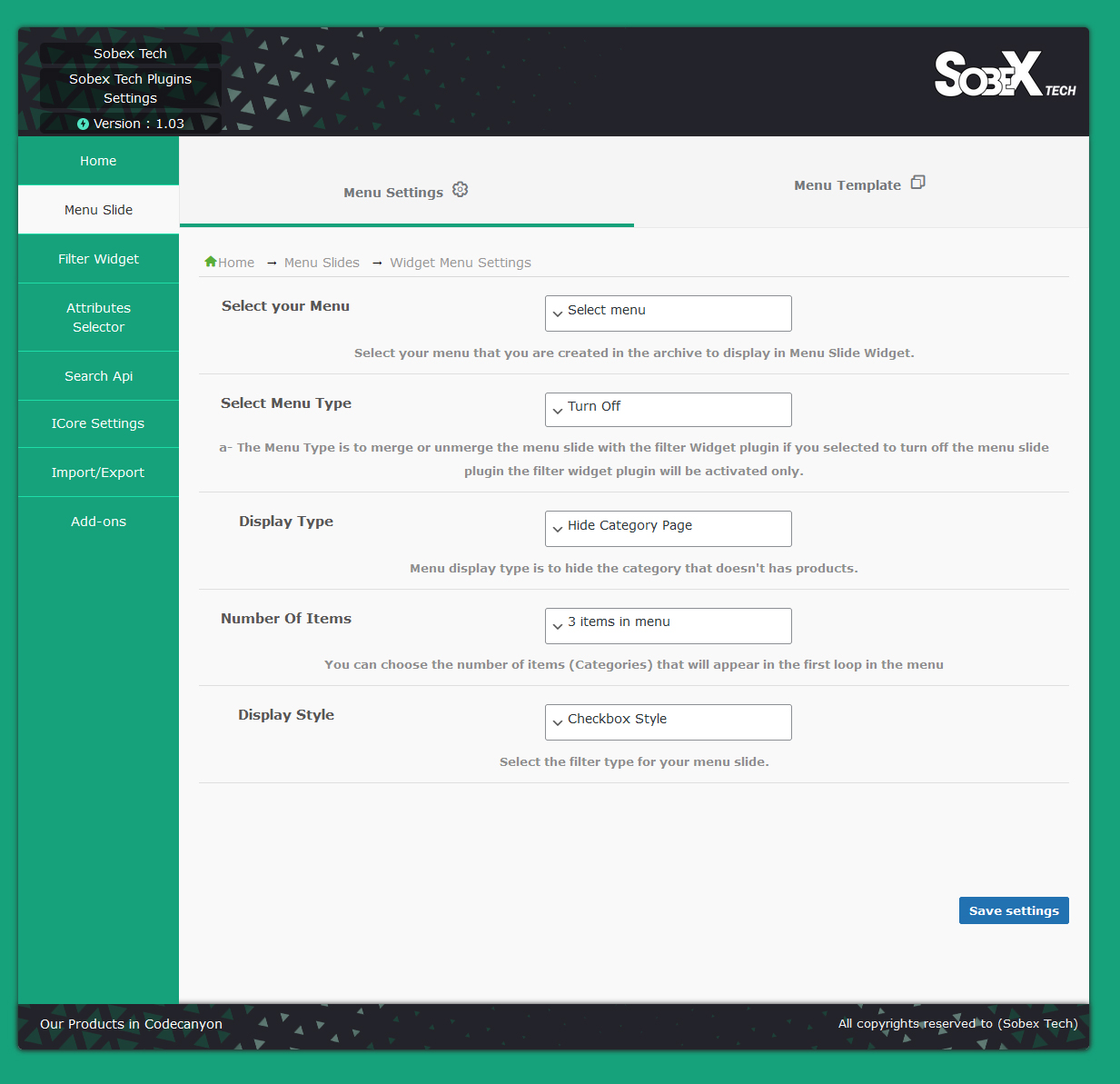Image resolution: width=1120 pixels, height=1084 pixels.
Task: Expand the Checkbox Style dropdown
Action: point(669,722)
